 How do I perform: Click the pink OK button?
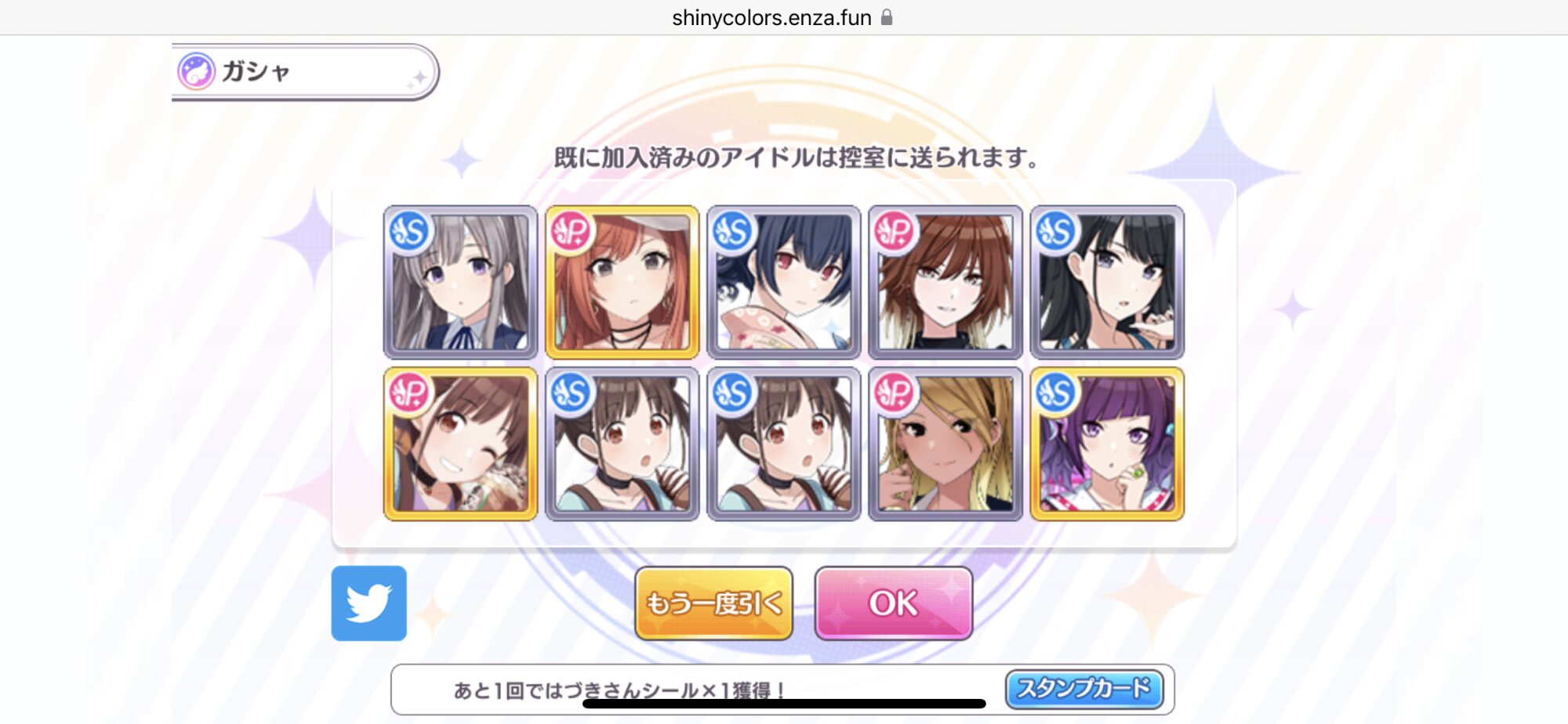click(894, 603)
